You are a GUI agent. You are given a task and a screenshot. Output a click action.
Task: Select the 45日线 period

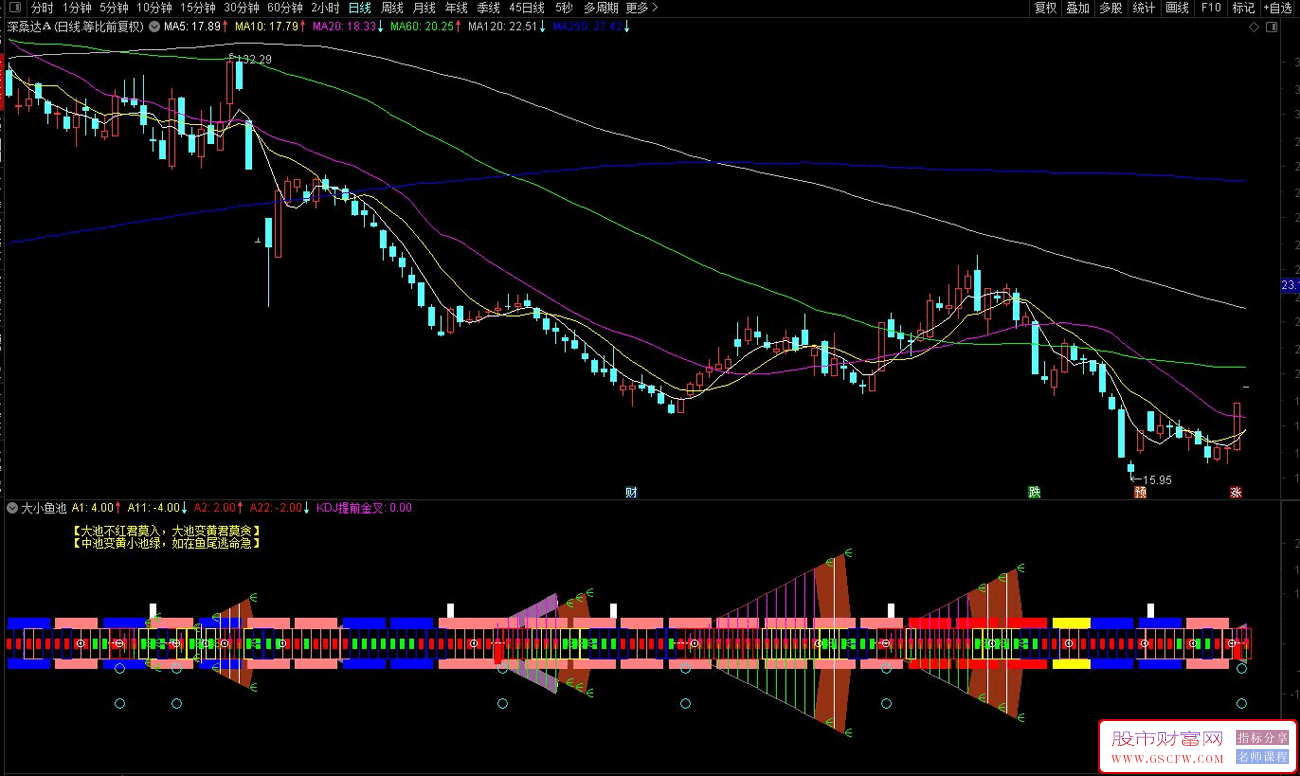(526, 8)
